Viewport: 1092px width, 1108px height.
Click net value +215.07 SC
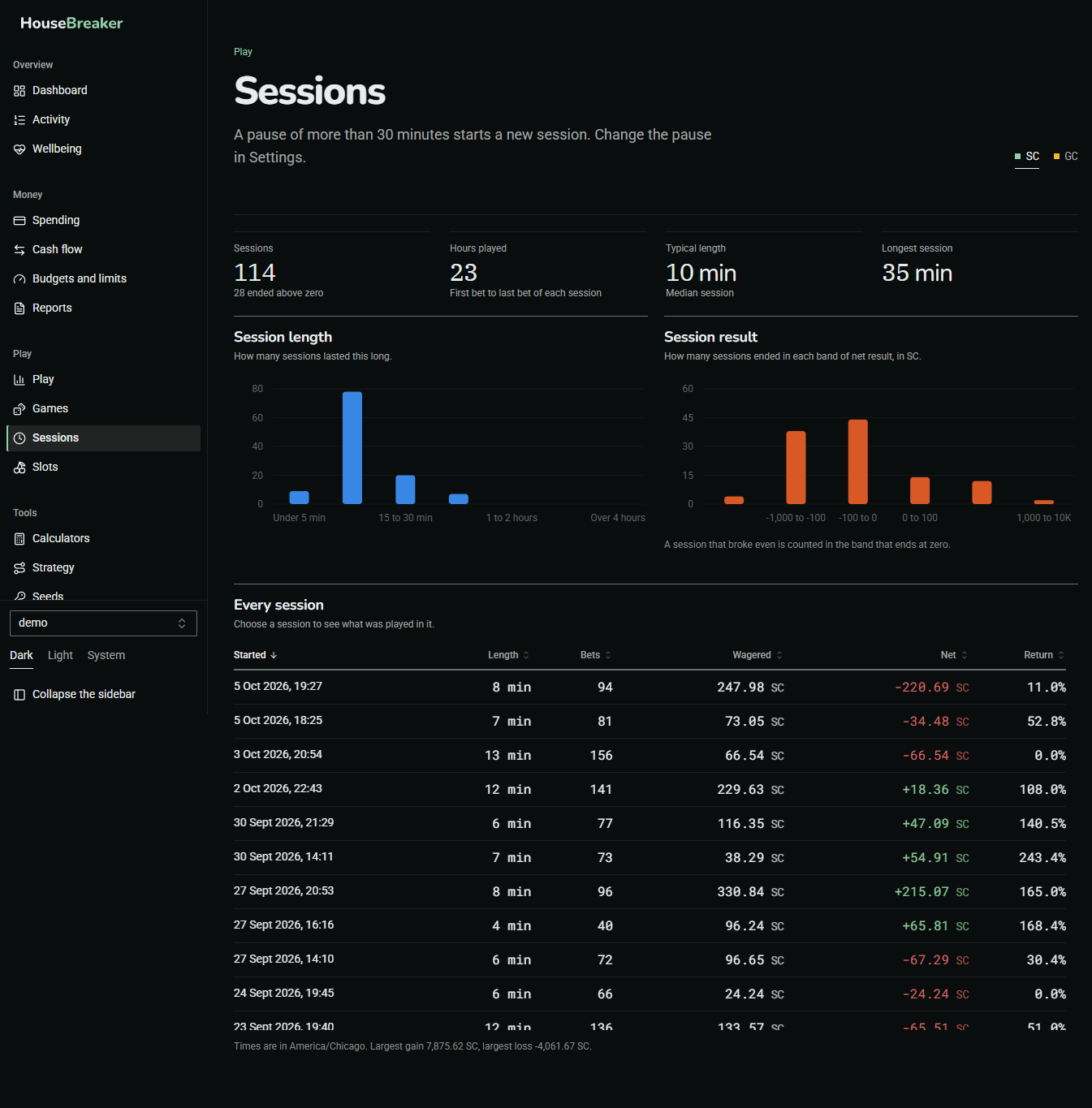[932, 892]
